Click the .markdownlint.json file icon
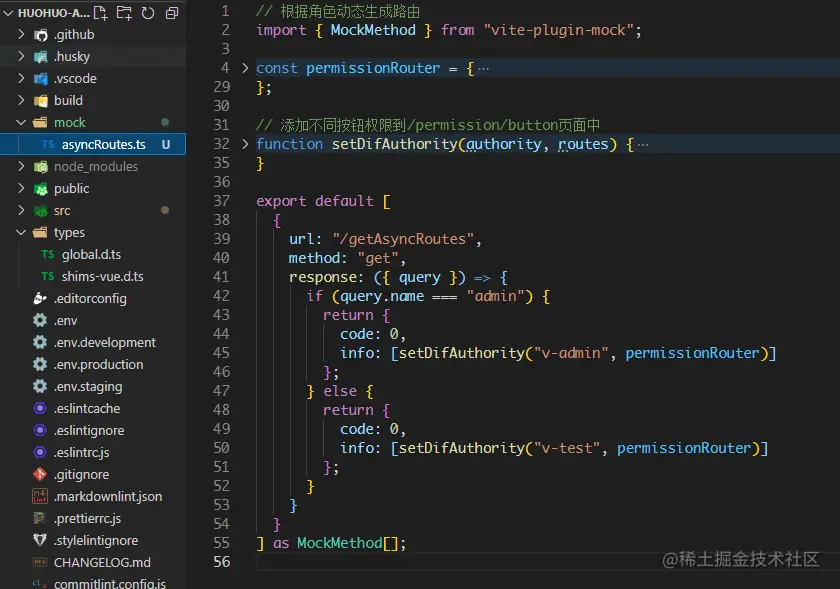This screenshot has width=840, height=589. [40, 496]
